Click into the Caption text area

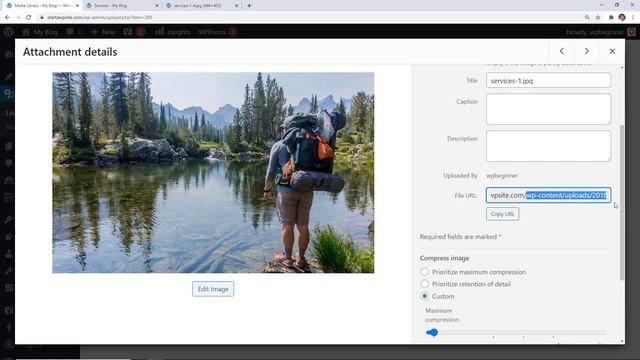[548, 109]
